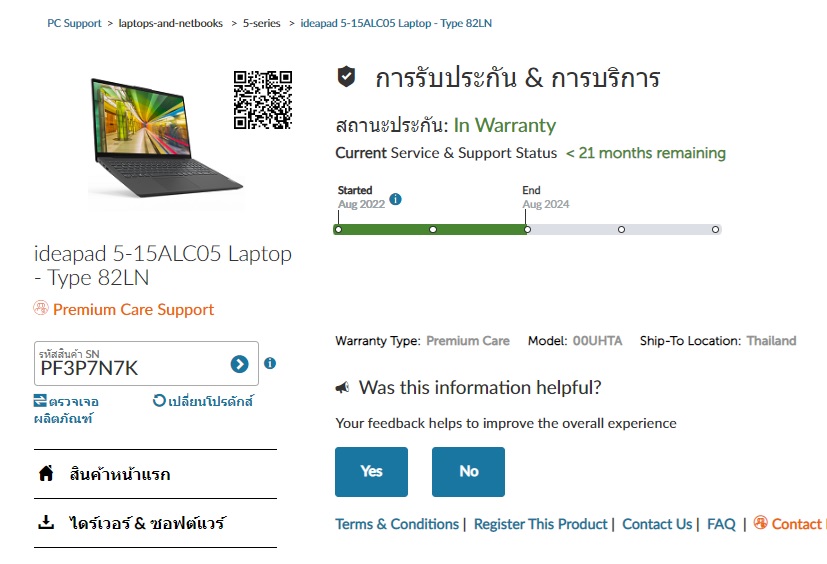The width and height of the screenshot is (827, 564).
Task: Click the เปลี่ยนโปรดักส์ change product link
Action: click(204, 401)
